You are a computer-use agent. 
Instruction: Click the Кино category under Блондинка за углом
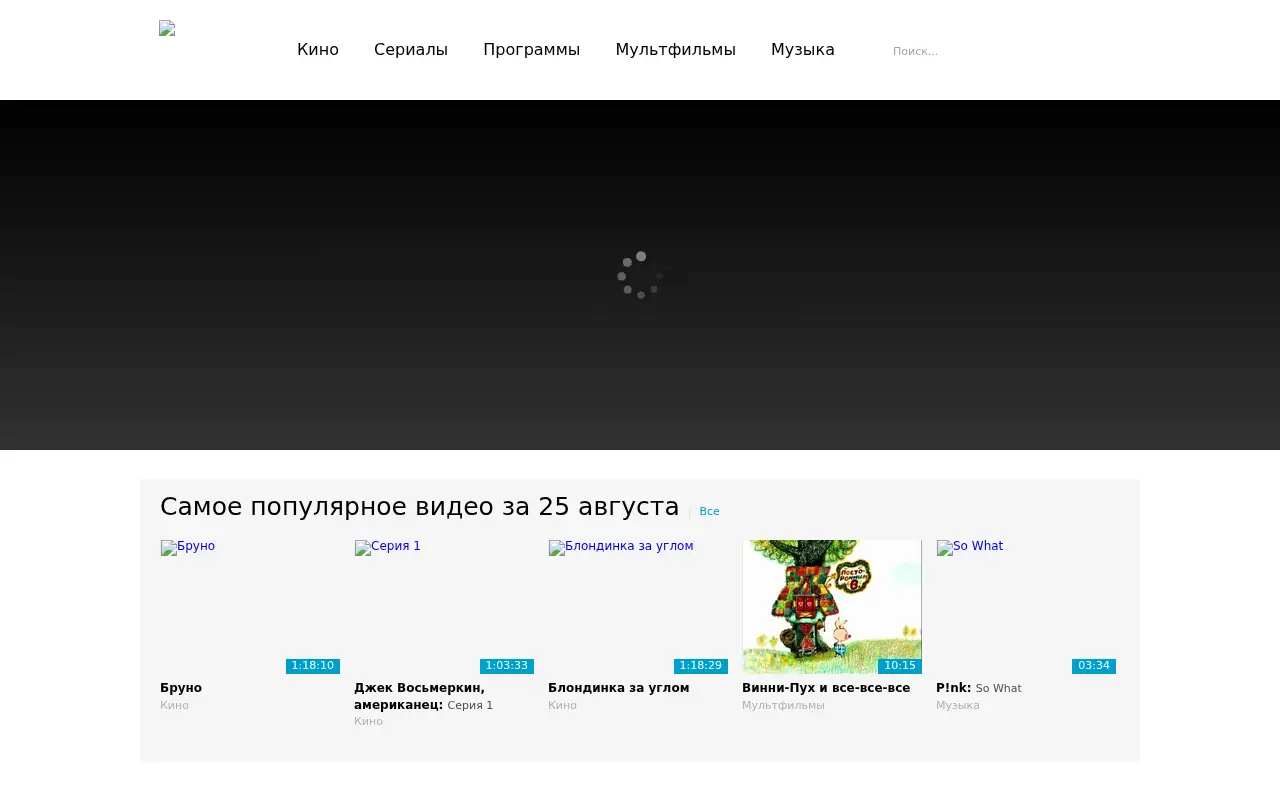click(x=562, y=706)
